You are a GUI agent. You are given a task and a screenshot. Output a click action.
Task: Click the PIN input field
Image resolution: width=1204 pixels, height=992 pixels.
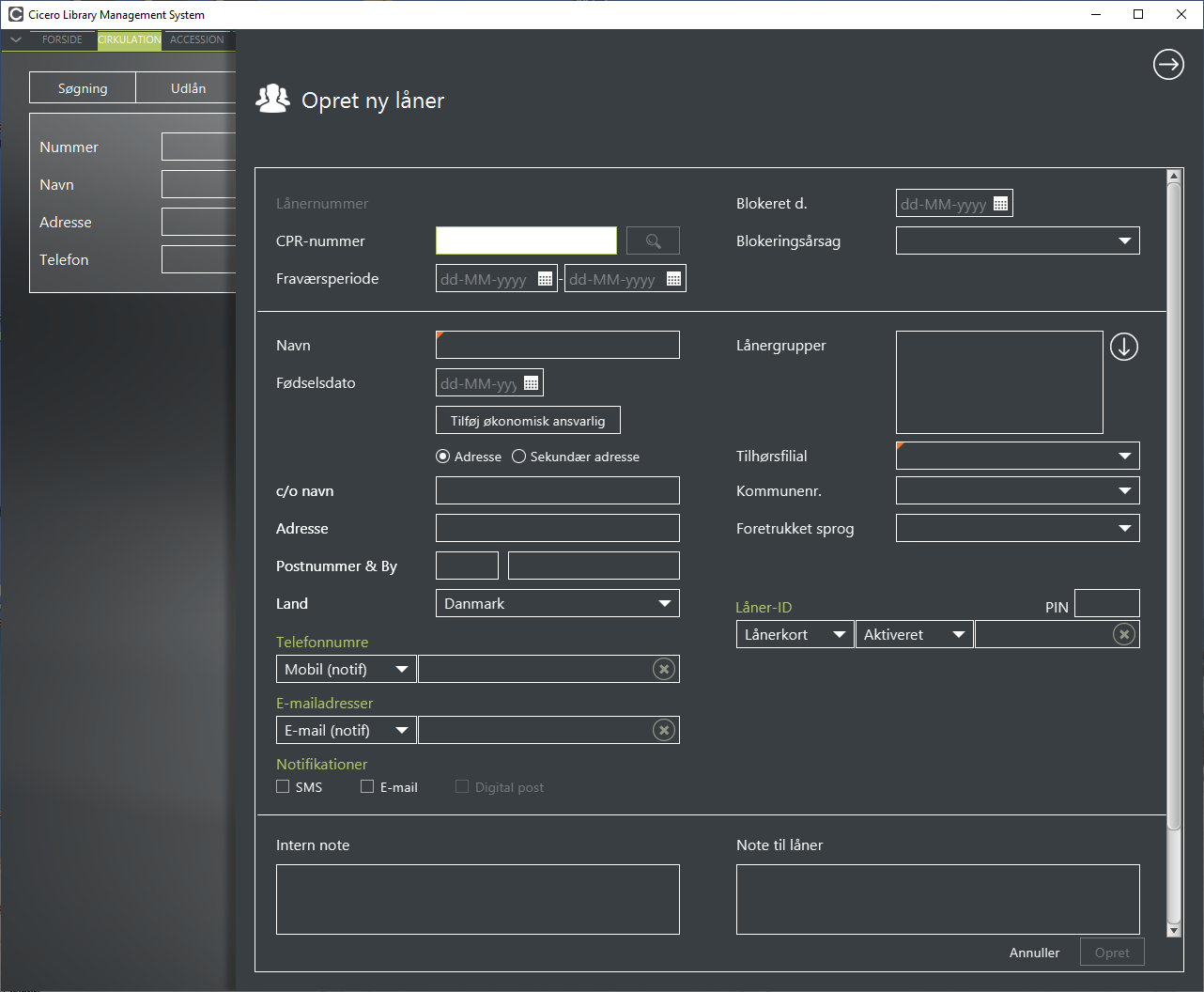pos(1107,603)
